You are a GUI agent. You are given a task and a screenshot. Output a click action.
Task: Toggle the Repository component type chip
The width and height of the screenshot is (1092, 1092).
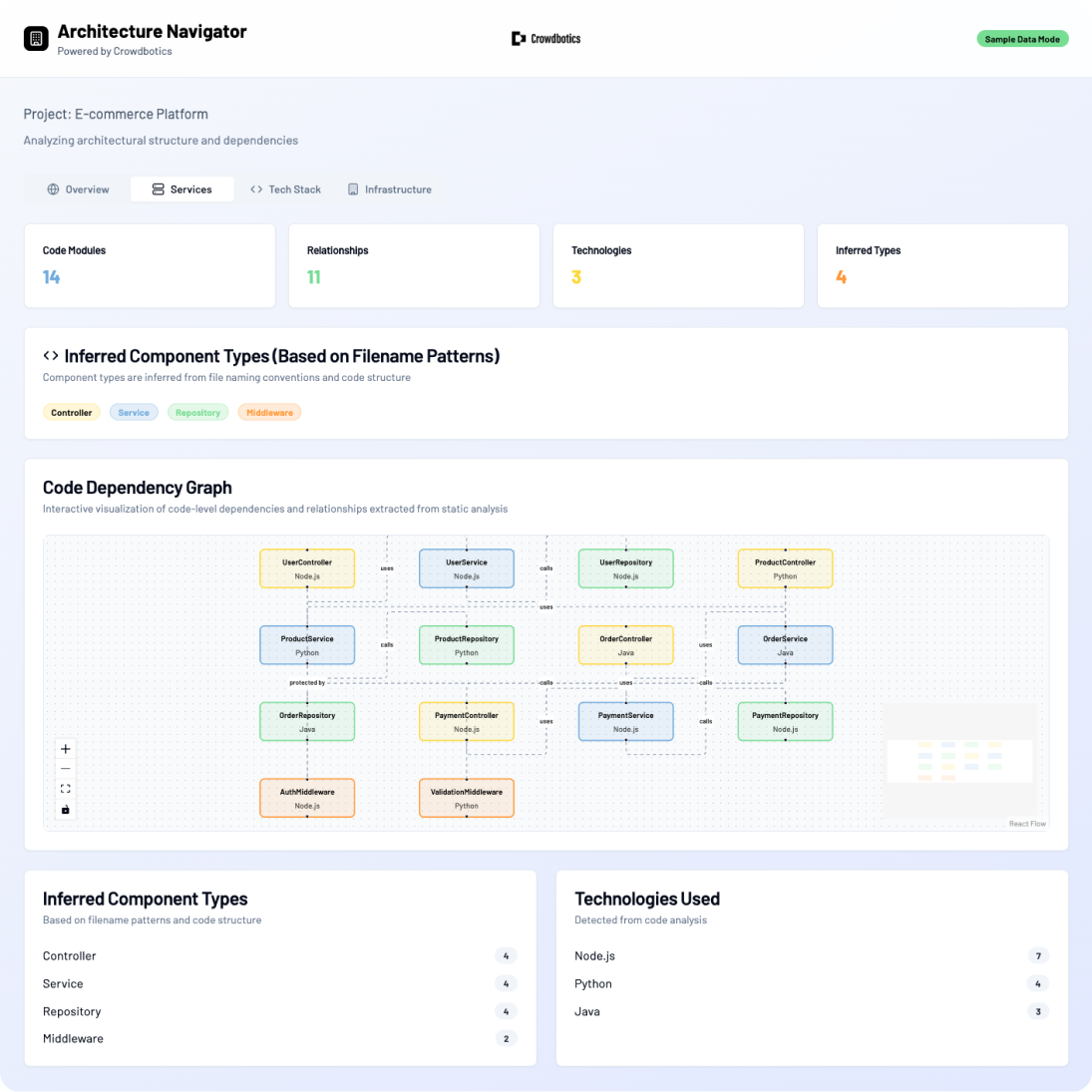tap(197, 412)
